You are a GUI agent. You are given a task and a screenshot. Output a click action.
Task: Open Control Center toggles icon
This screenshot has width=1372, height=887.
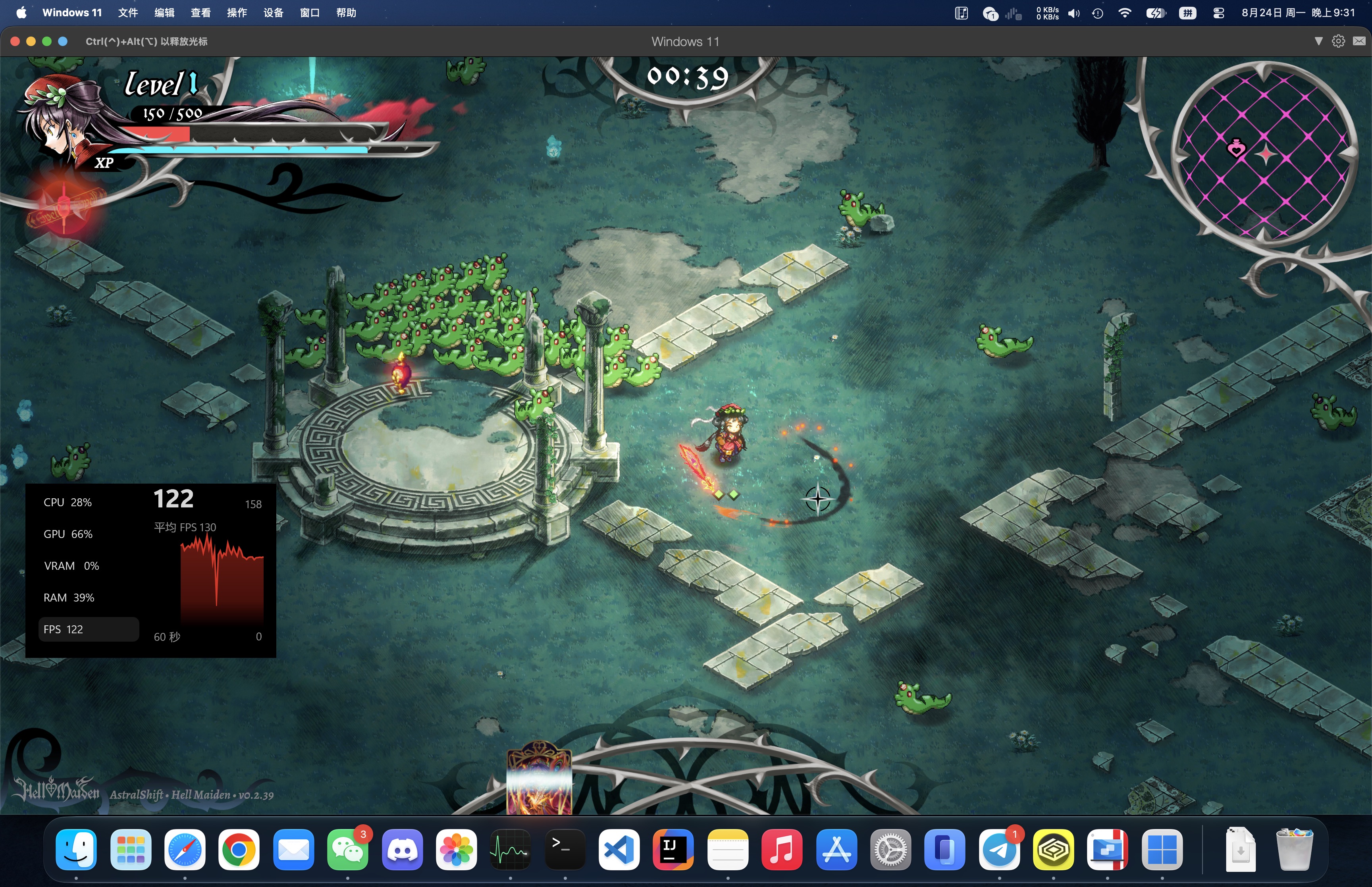pyautogui.click(x=1218, y=13)
